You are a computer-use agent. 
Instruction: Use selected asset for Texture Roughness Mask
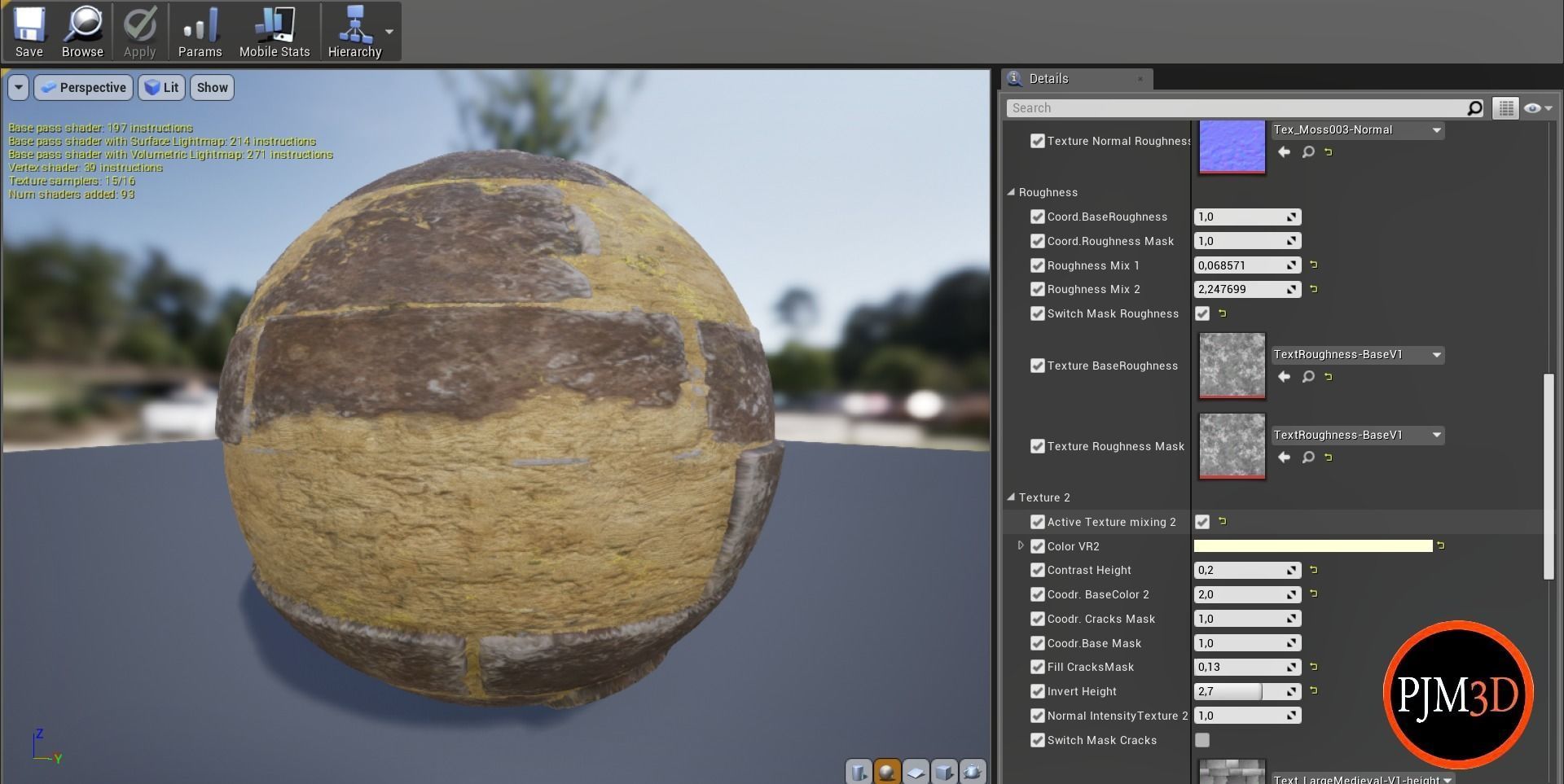(x=1284, y=458)
